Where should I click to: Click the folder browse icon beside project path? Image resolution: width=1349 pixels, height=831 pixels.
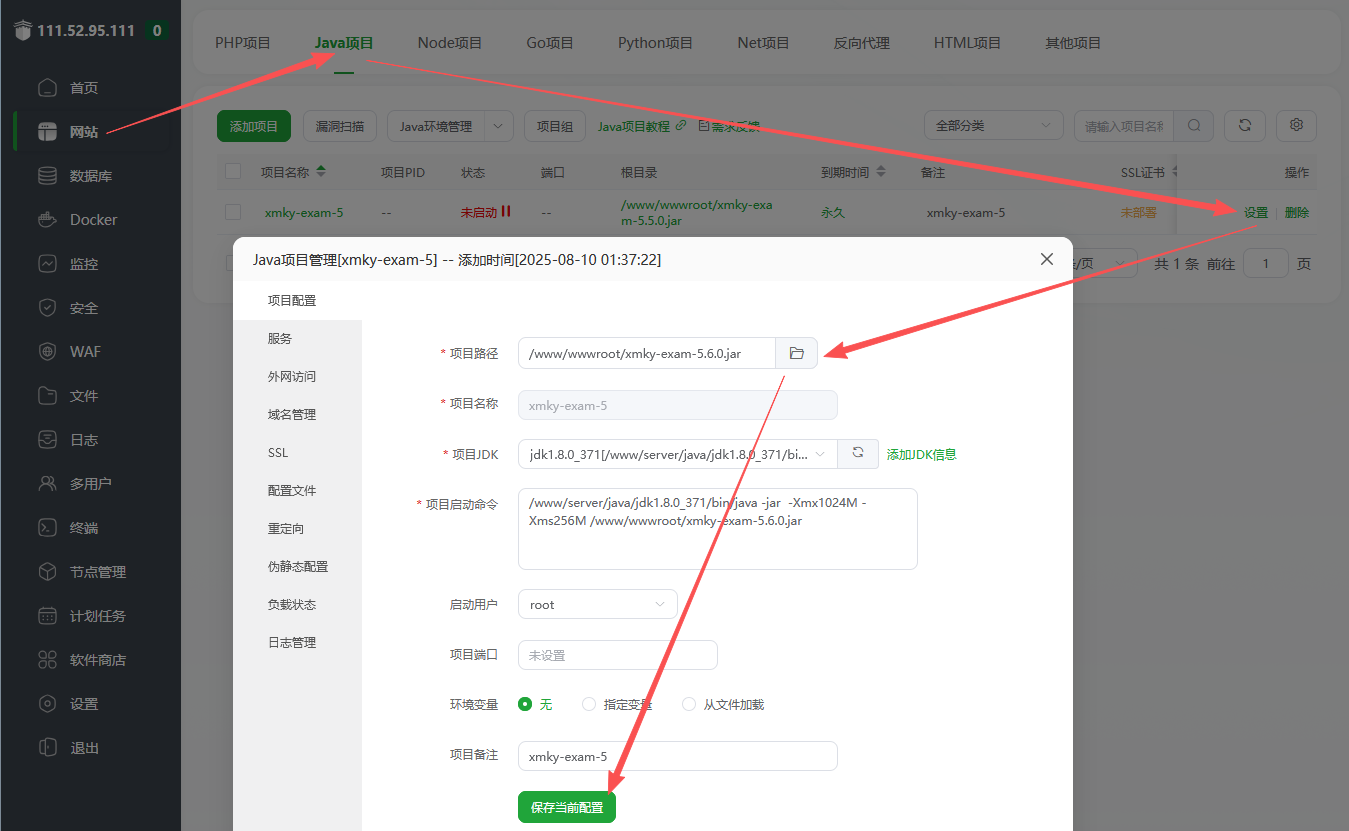pos(796,353)
